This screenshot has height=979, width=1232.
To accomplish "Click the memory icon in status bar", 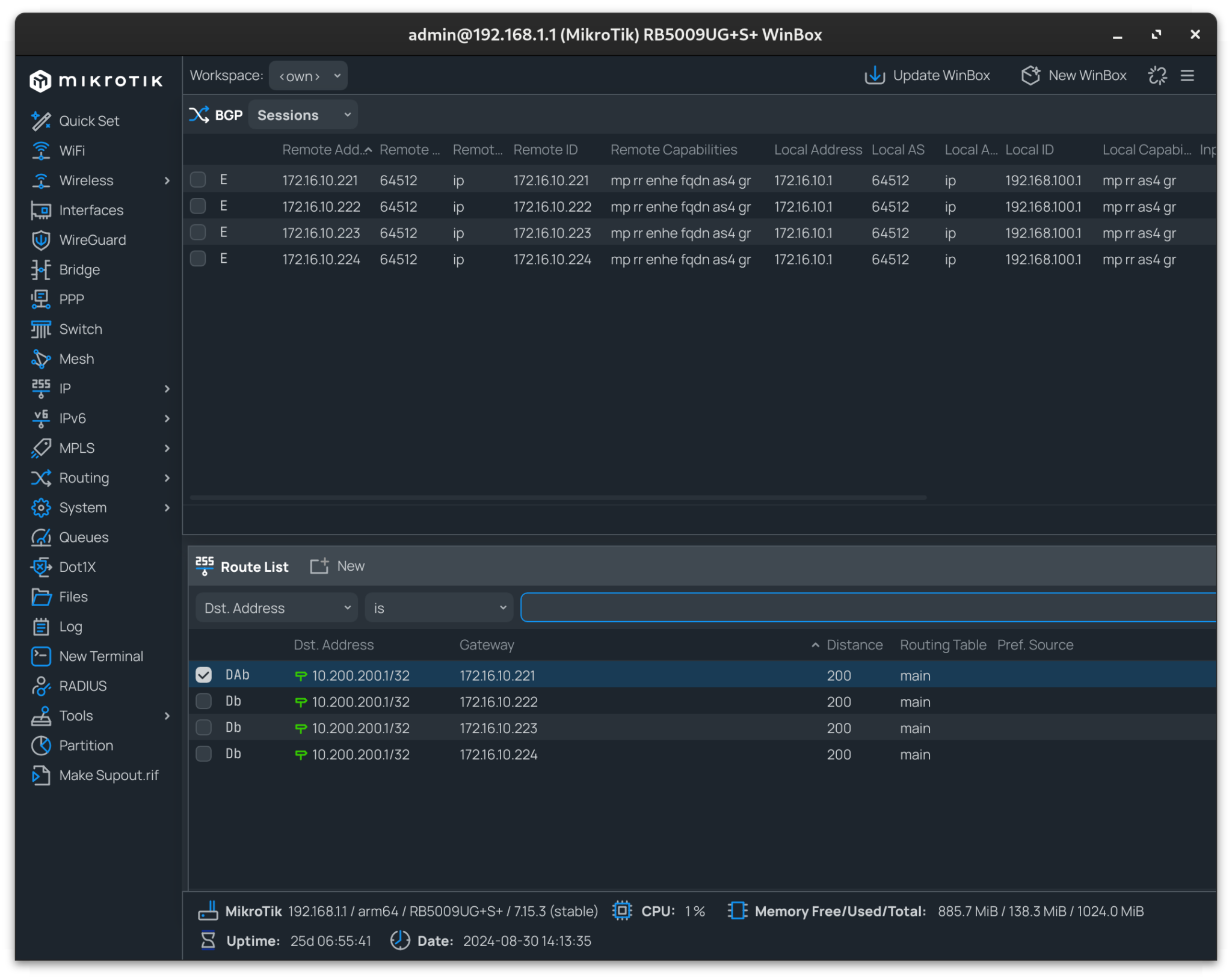I will pyautogui.click(x=738, y=910).
